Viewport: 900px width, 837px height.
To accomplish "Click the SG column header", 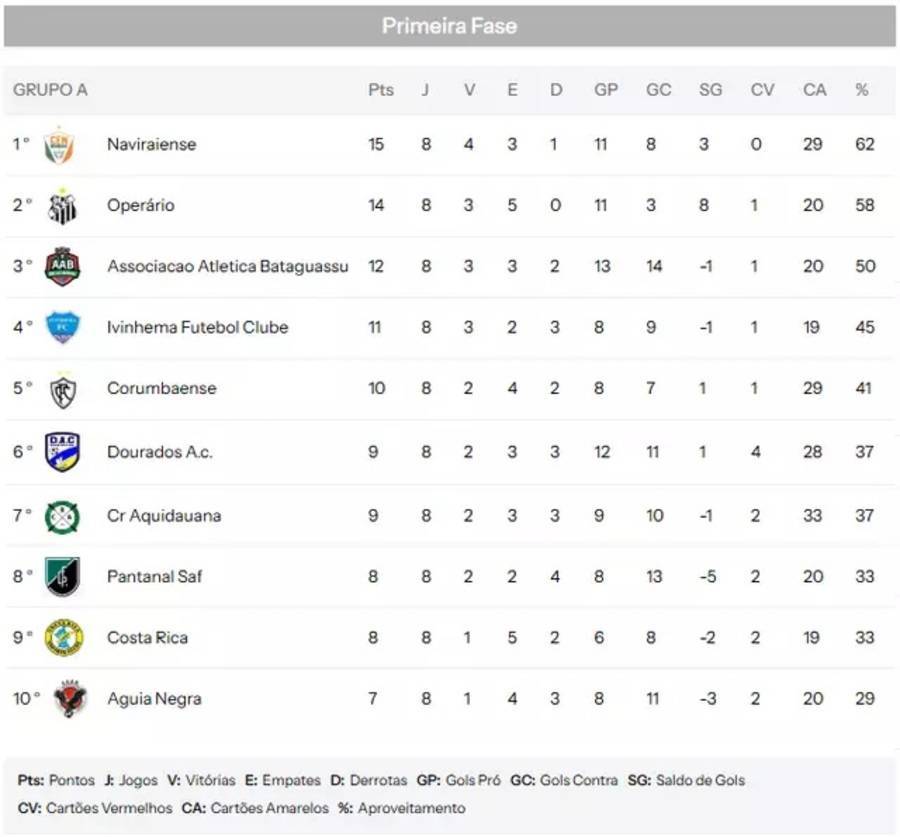I will [710, 90].
